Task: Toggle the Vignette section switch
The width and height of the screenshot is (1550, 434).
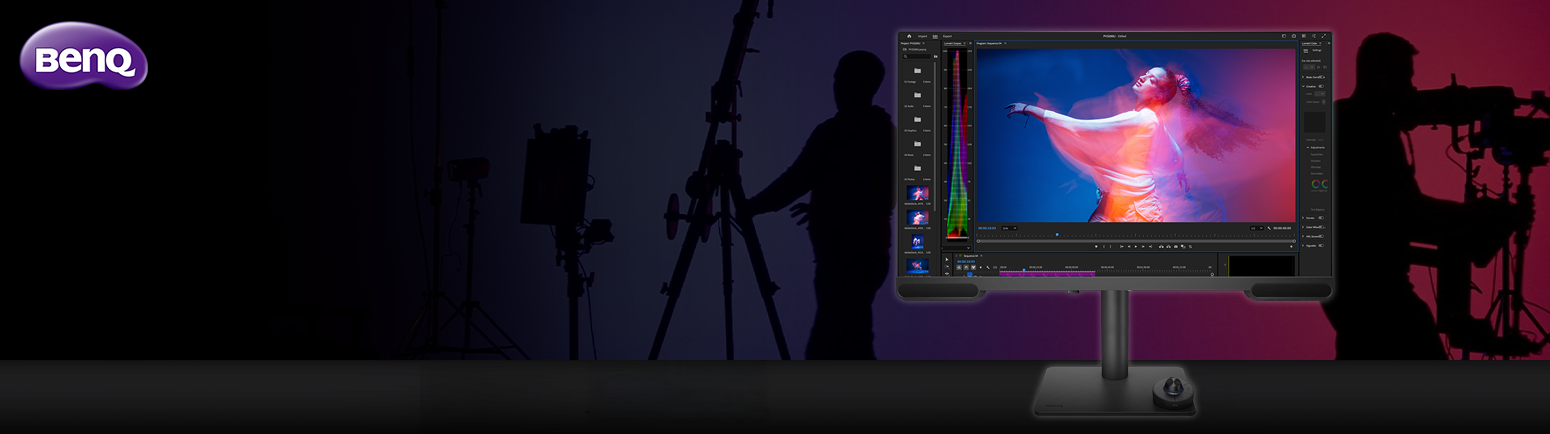Action: [x=1321, y=245]
